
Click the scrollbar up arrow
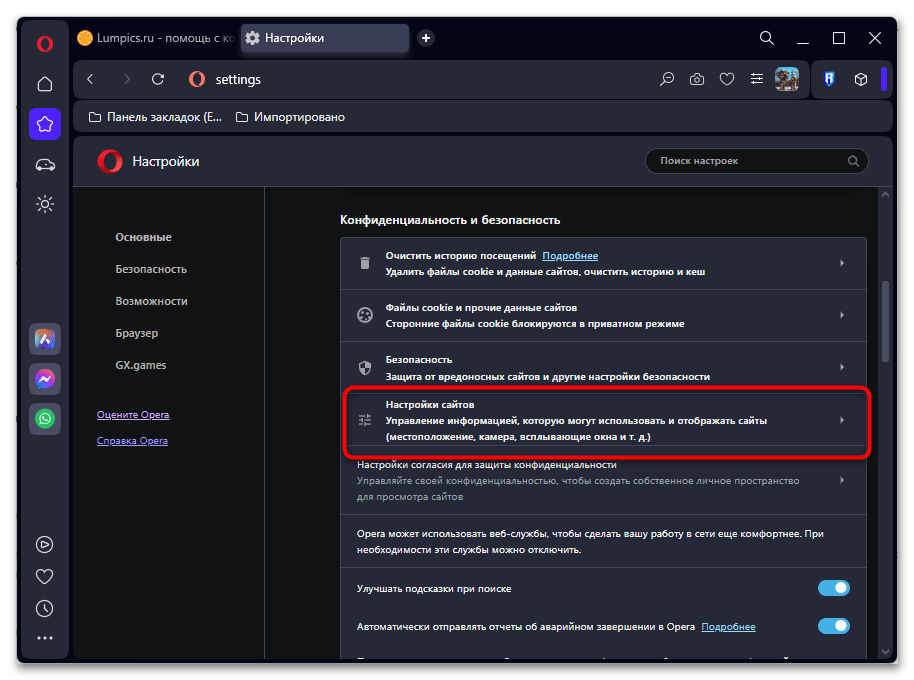[x=885, y=195]
